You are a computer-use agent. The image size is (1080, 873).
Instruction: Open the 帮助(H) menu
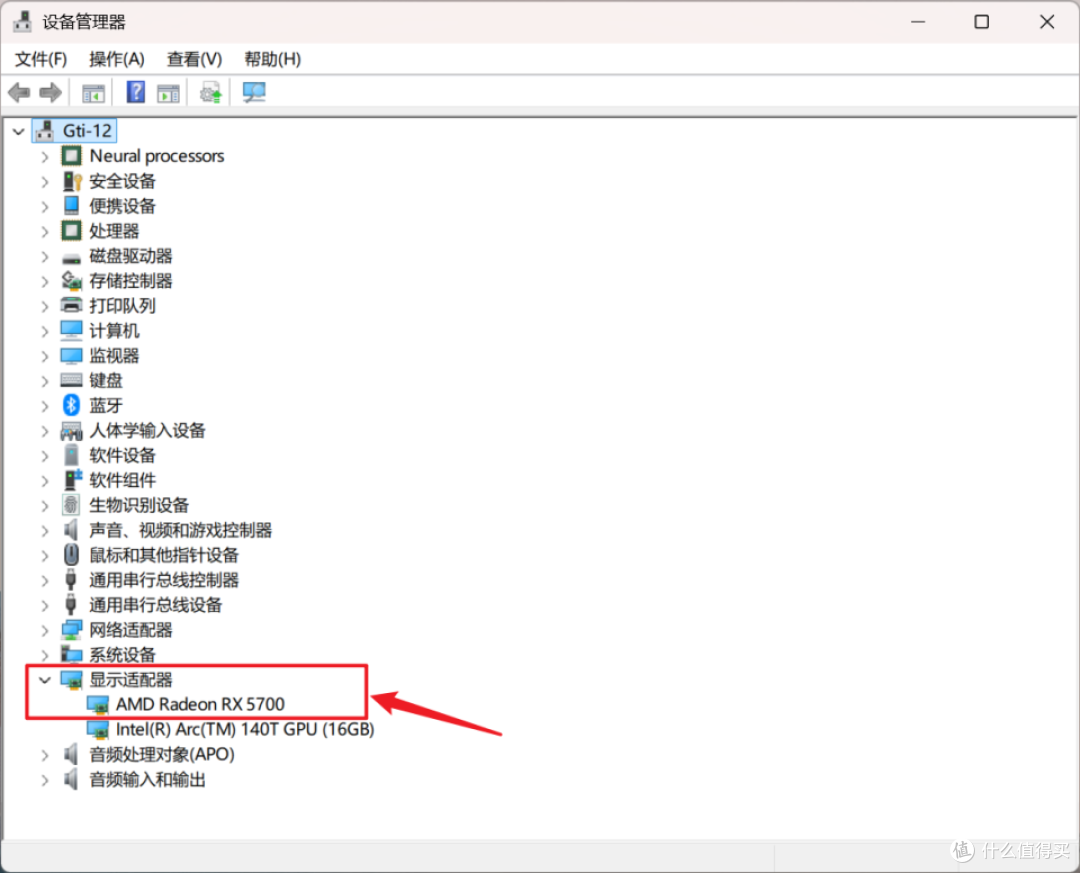pos(273,59)
